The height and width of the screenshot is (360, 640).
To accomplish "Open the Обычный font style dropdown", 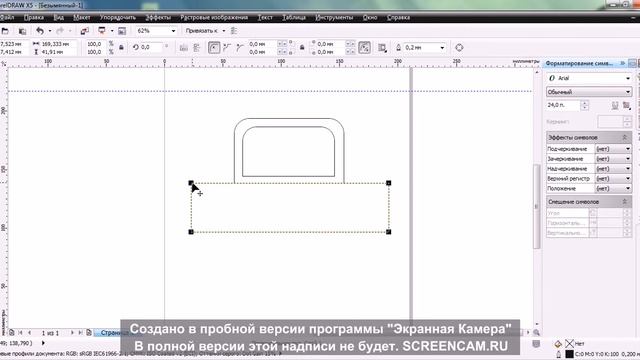I will [589, 92].
